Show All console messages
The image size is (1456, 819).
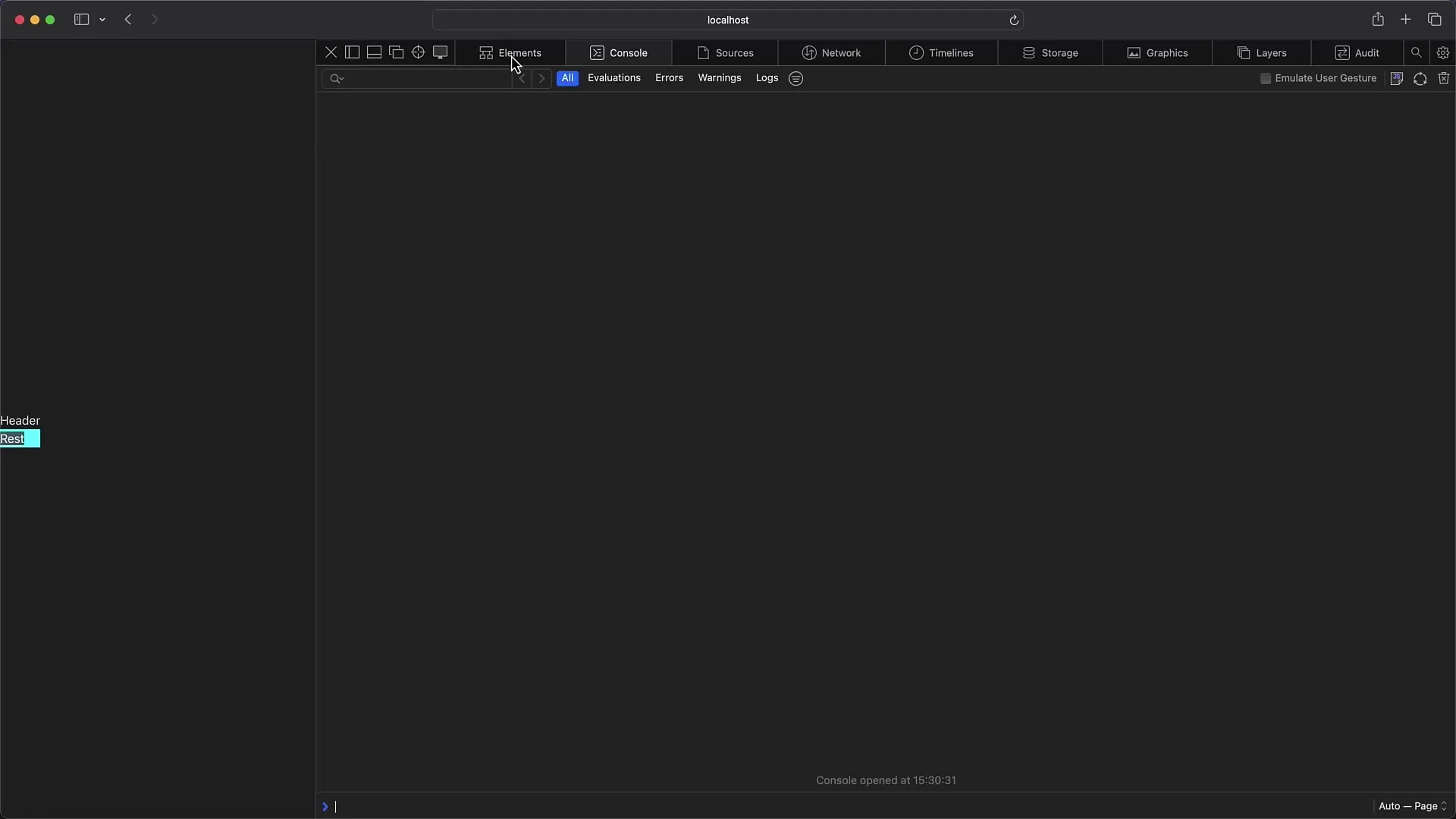click(567, 78)
